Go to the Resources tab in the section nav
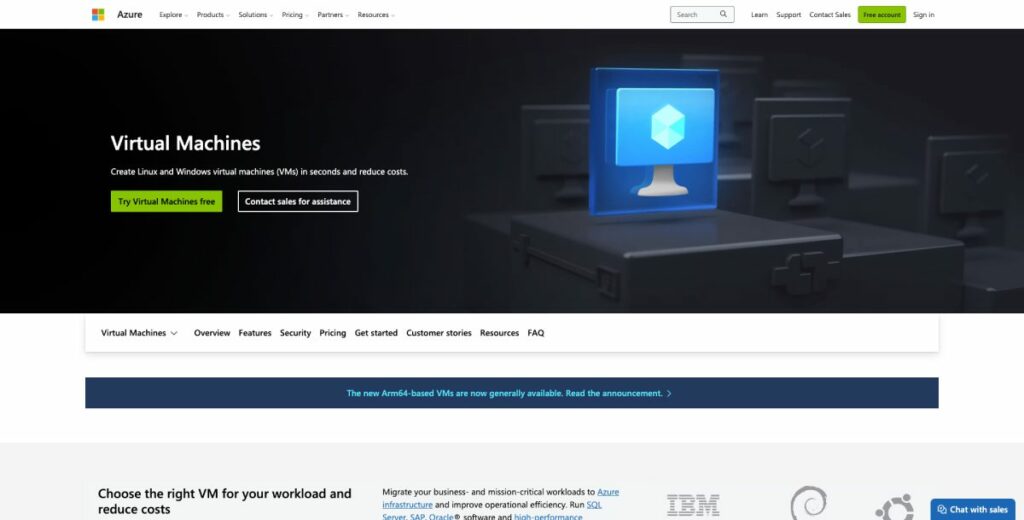Viewport: 1024px width, 520px height. (500, 333)
